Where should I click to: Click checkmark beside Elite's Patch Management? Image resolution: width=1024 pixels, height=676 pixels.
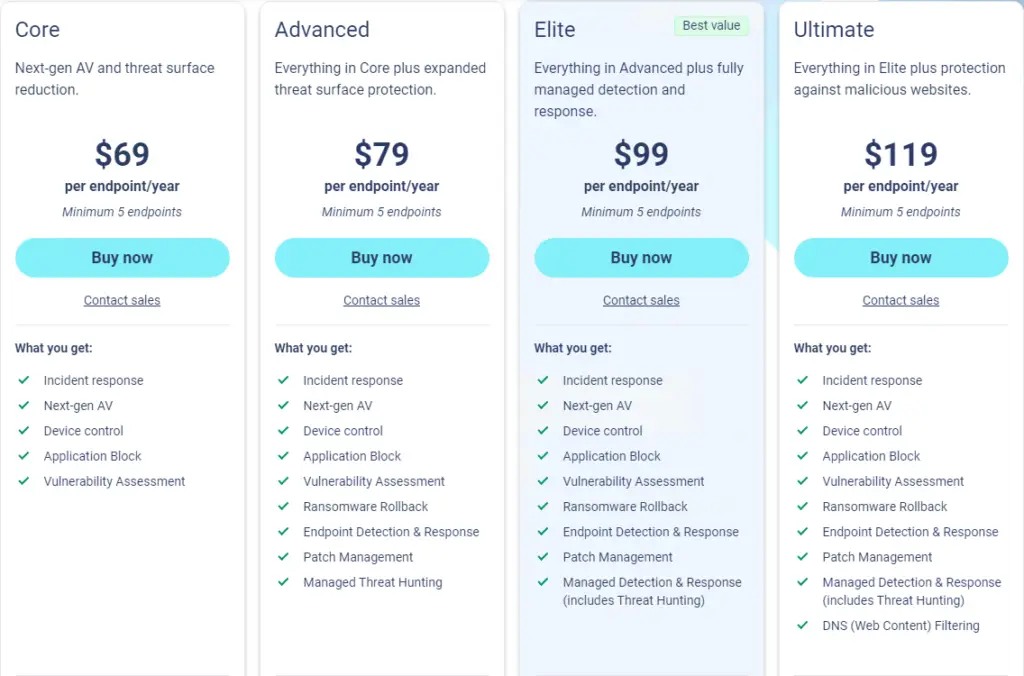543,557
